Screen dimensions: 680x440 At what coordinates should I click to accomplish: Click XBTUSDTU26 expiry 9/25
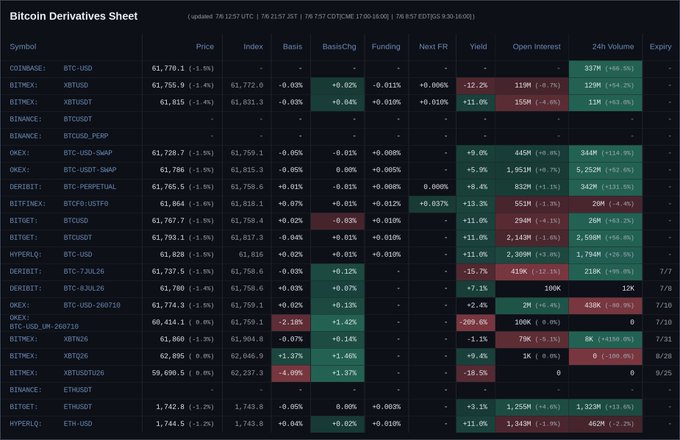tap(664, 373)
